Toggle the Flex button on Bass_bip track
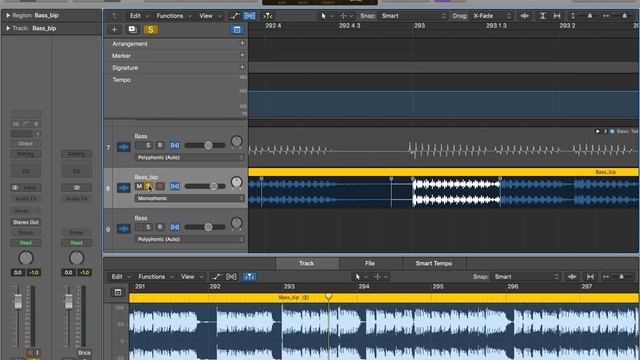This screenshot has width=640, height=360. pyautogui.click(x=175, y=186)
